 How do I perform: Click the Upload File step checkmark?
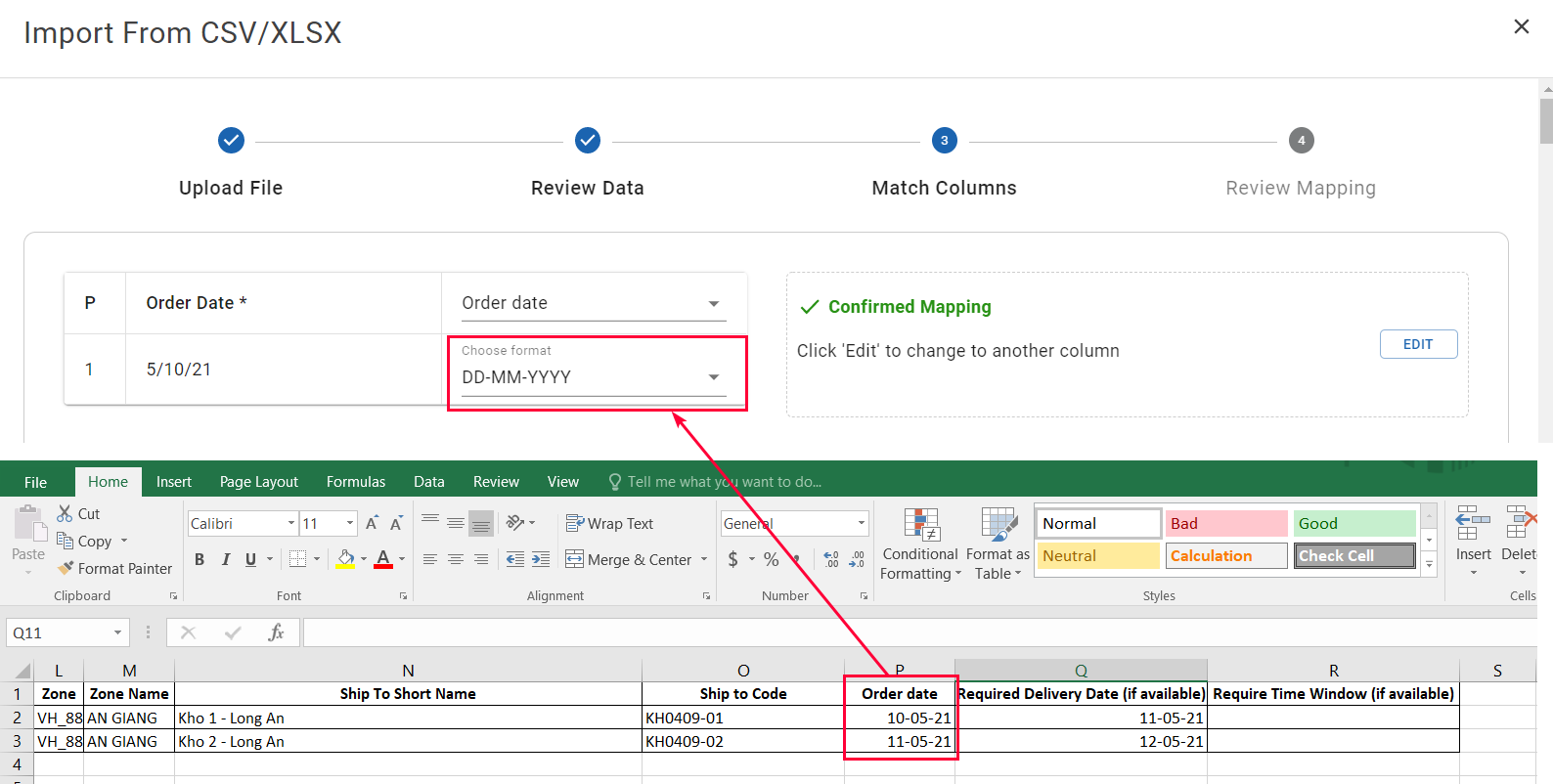(231, 141)
